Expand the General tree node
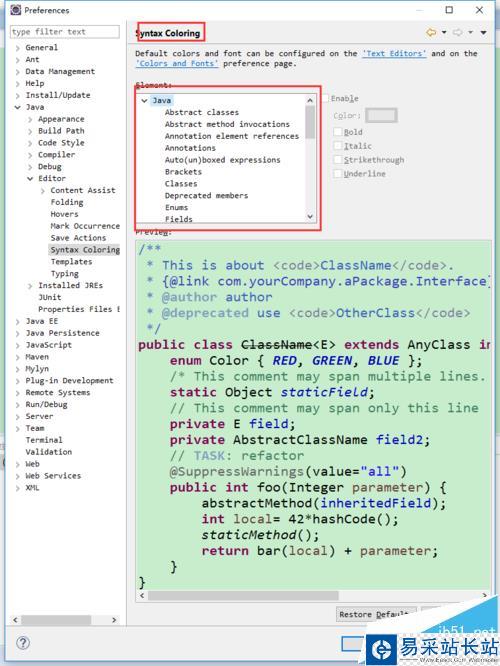 pos(17,48)
